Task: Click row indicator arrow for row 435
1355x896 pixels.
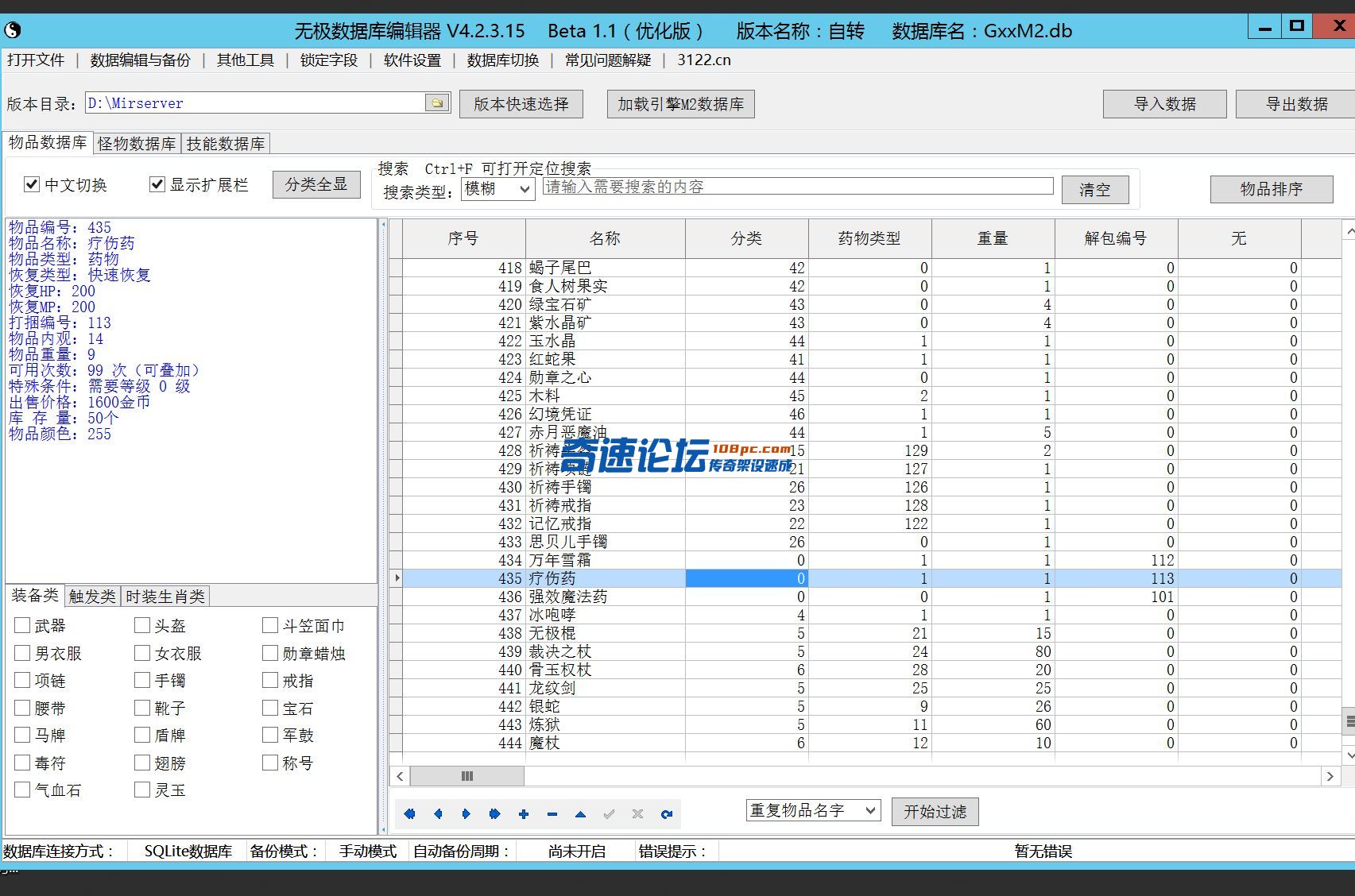Action: coord(397,578)
